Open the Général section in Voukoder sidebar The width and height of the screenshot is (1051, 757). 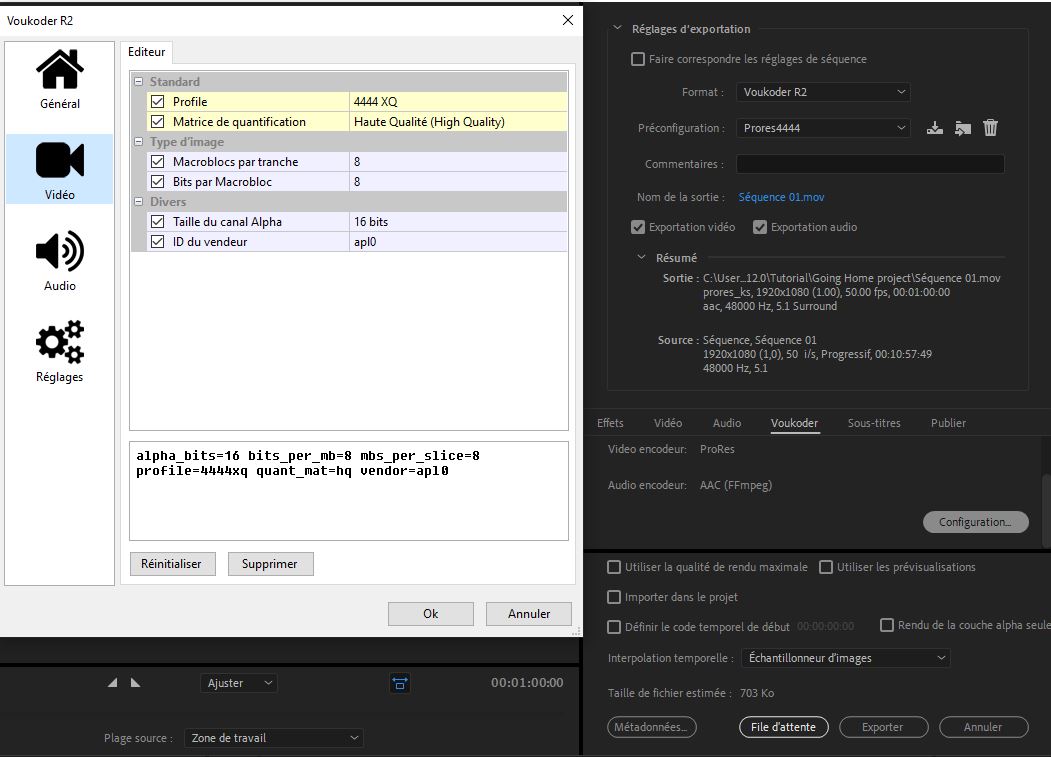(x=60, y=80)
